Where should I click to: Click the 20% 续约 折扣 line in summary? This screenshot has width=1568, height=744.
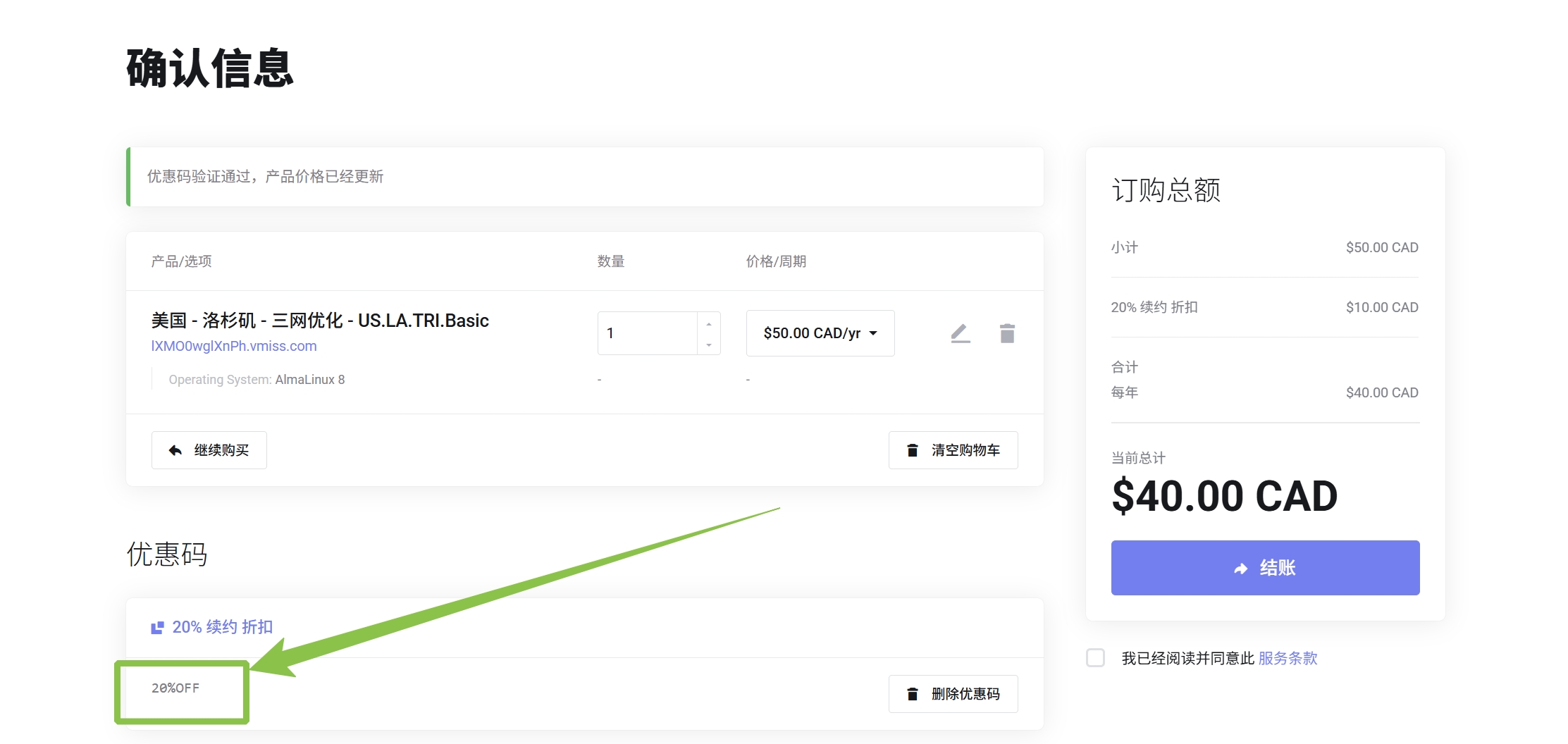[1154, 307]
